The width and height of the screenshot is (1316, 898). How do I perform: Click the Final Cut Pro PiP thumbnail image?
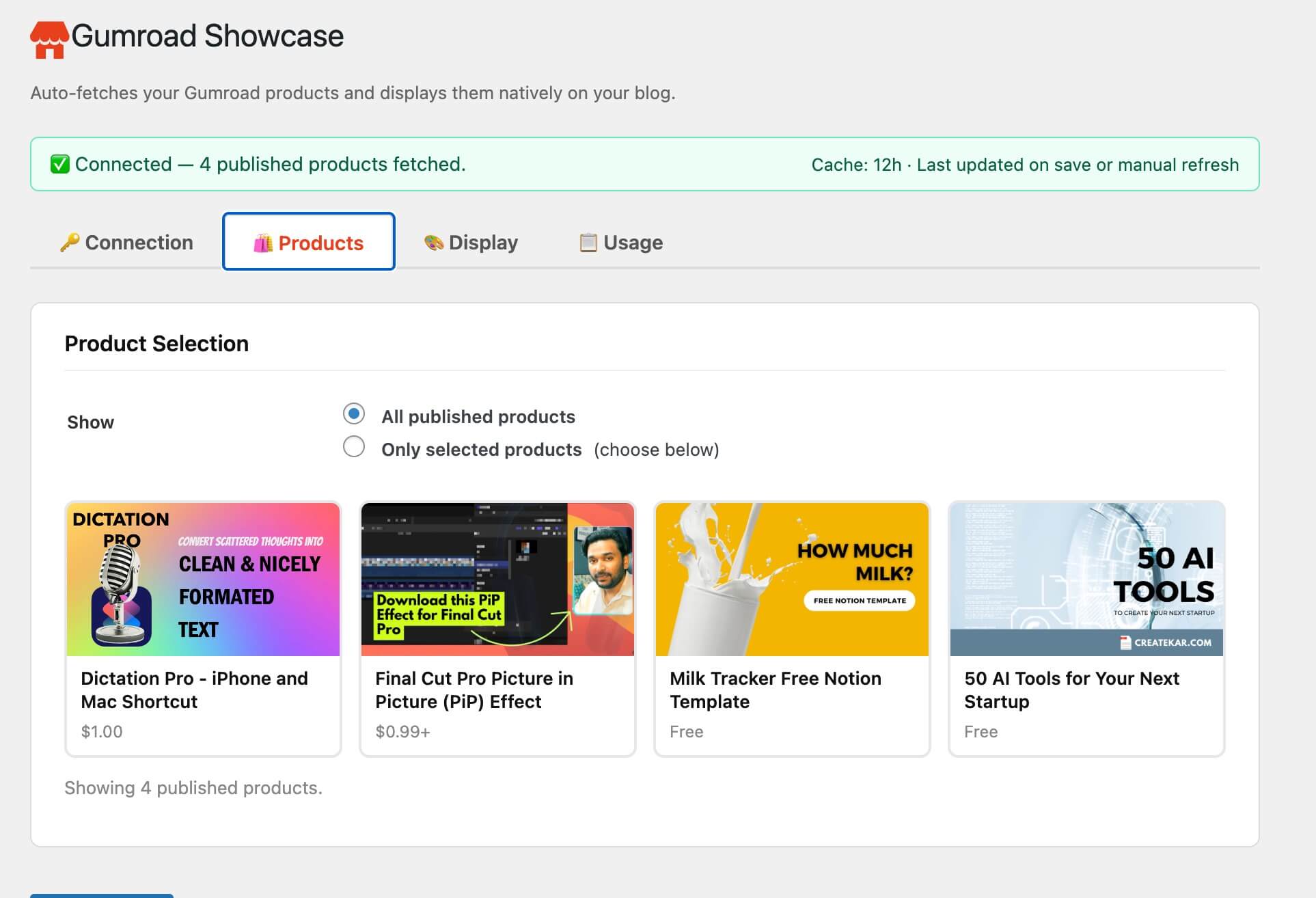coord(498,580)
